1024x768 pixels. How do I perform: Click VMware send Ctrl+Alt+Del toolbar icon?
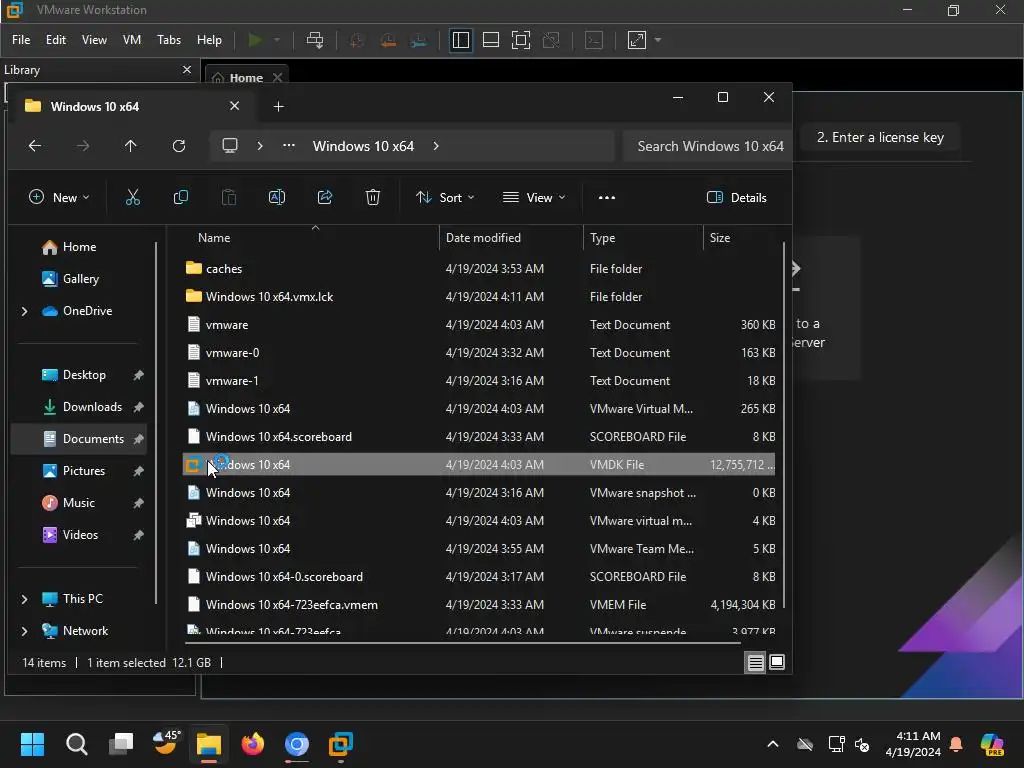coord(315,40)
